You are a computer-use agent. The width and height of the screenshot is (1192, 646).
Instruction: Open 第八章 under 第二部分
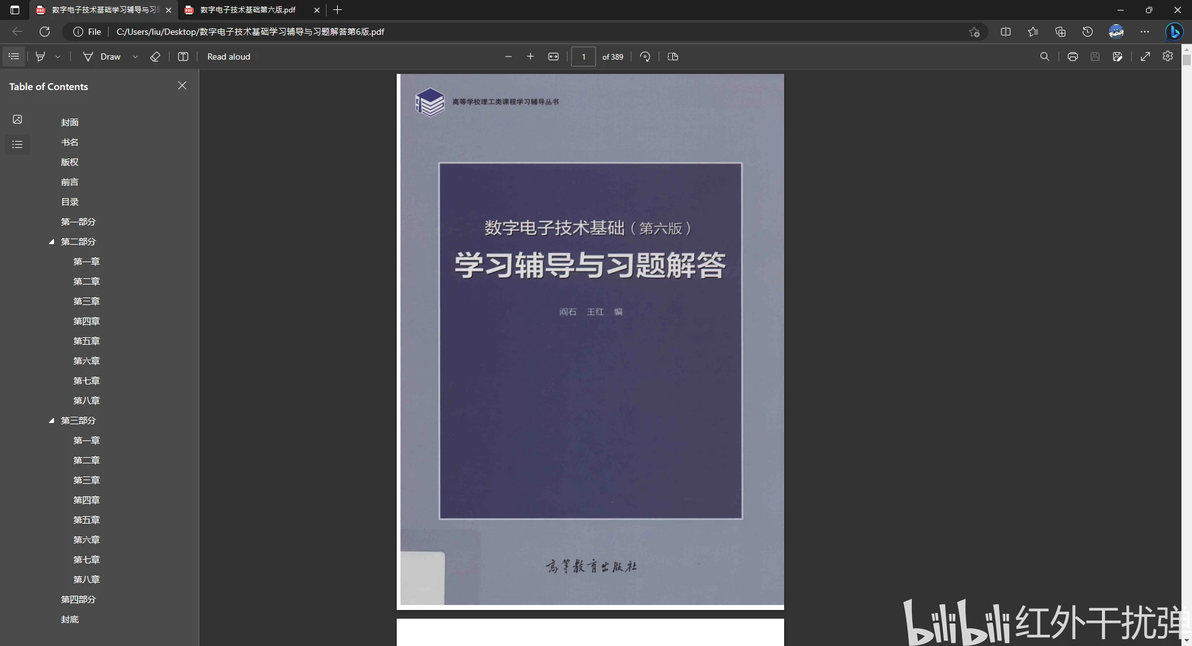(x=87, y=401)
